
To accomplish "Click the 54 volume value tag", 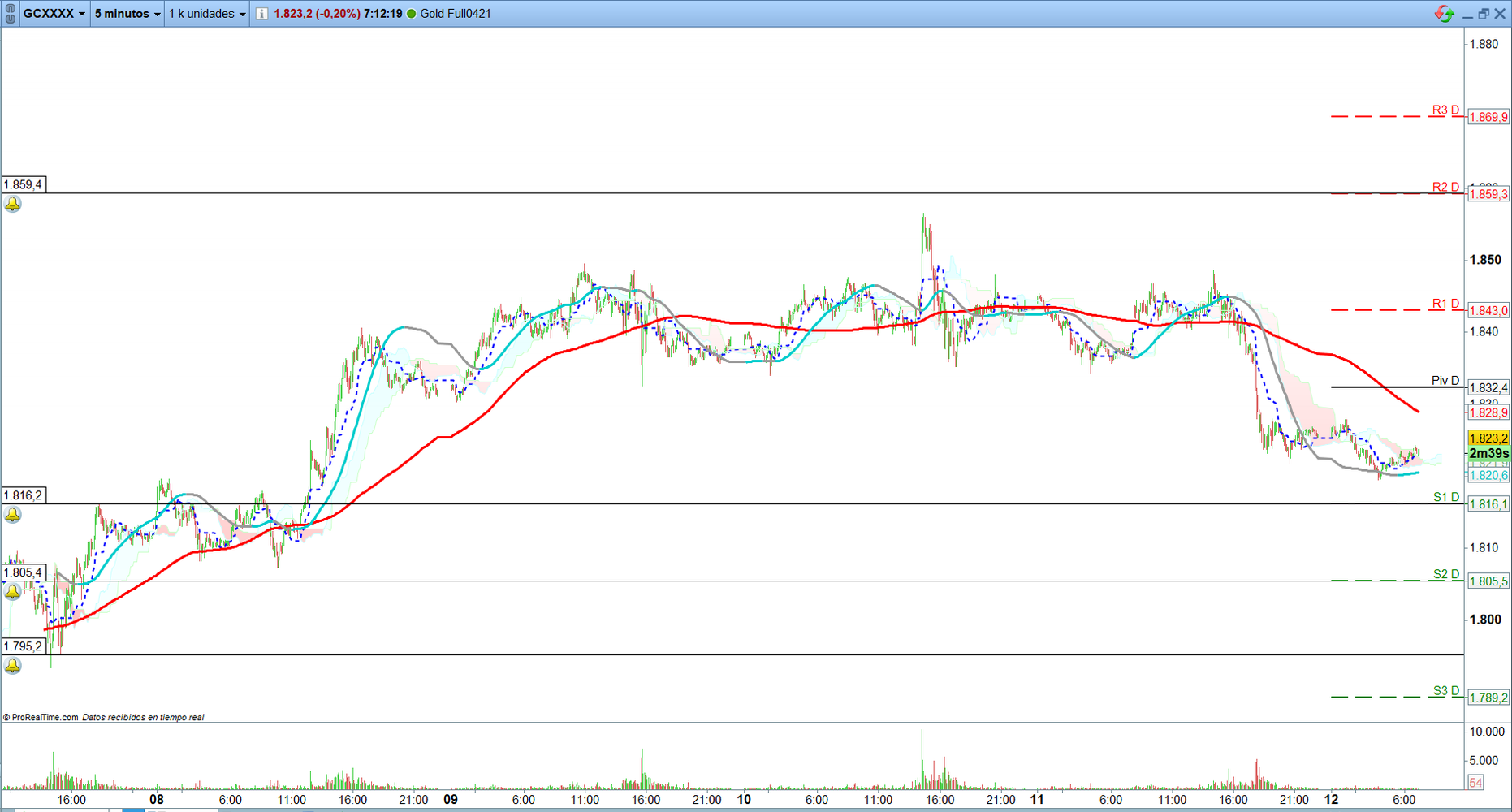I will pos(1475,783).
